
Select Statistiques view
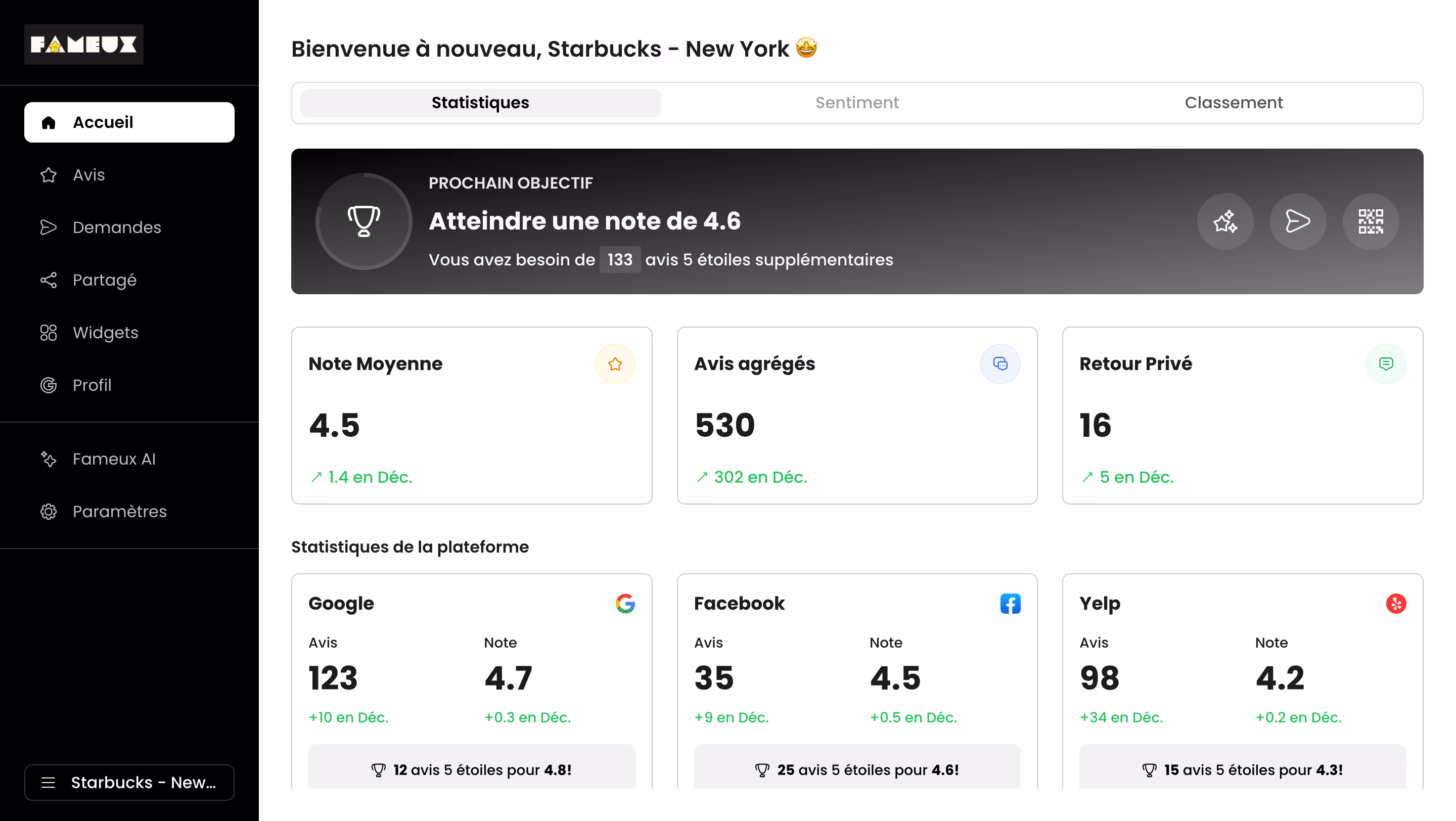click(x=480, y=102)
